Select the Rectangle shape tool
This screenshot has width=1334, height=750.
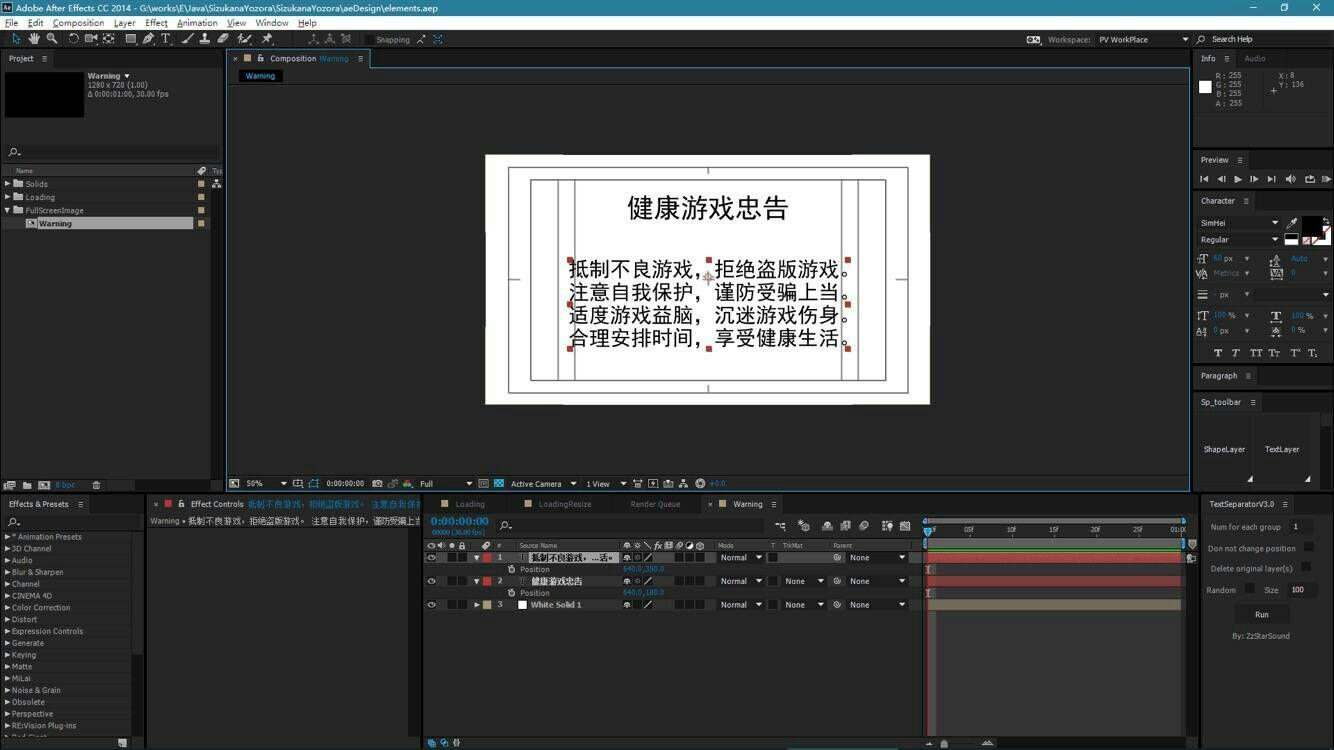130,39
